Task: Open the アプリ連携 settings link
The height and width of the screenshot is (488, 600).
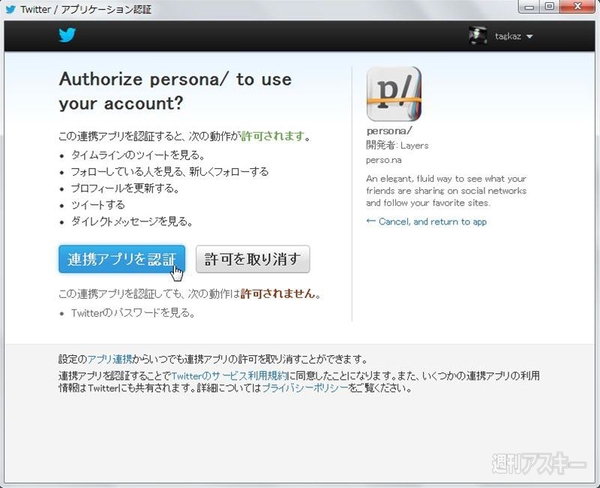Action: (110, 359)
